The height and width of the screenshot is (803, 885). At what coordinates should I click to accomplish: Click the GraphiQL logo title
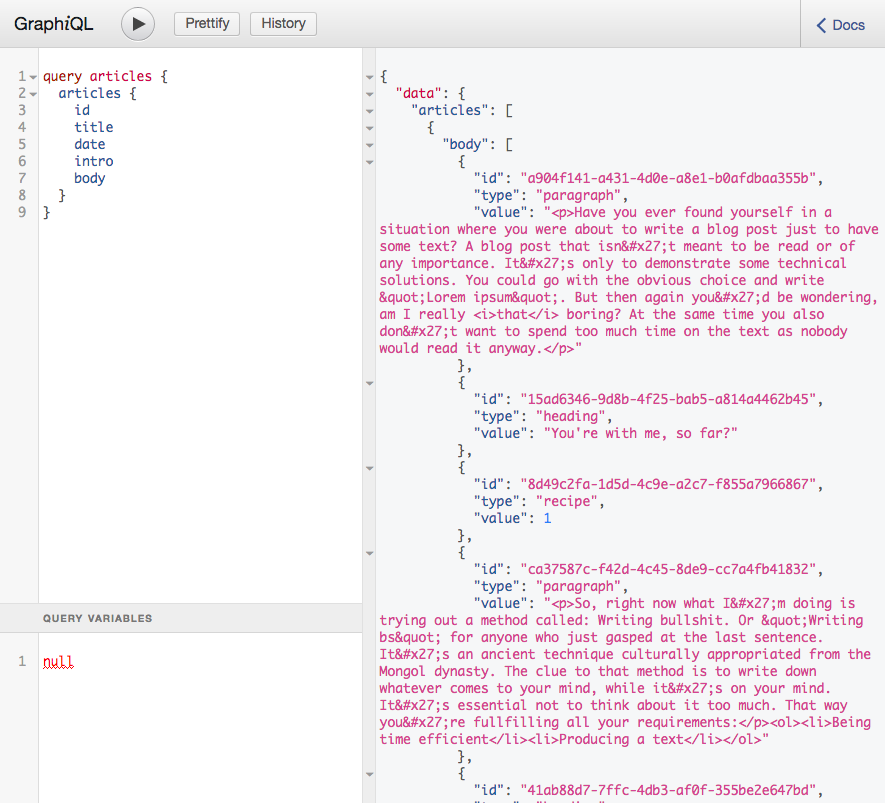point(54,24)
